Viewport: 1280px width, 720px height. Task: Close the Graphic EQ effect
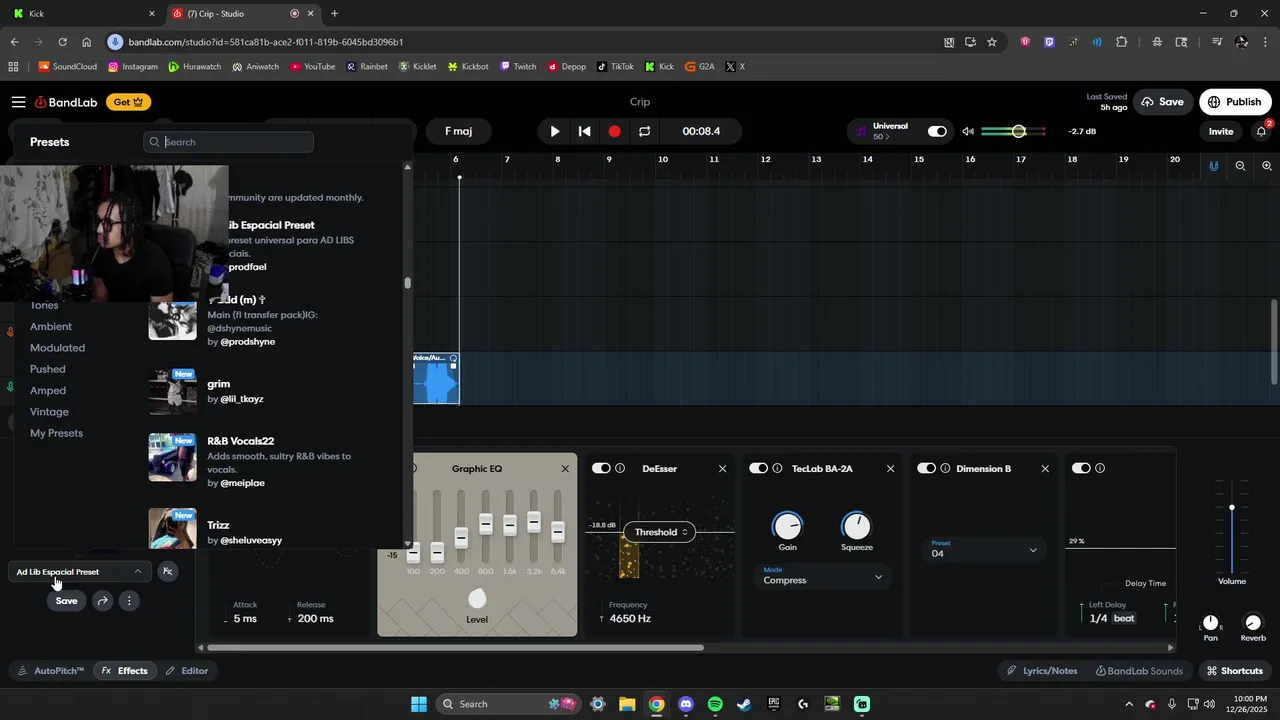point(565,468)
